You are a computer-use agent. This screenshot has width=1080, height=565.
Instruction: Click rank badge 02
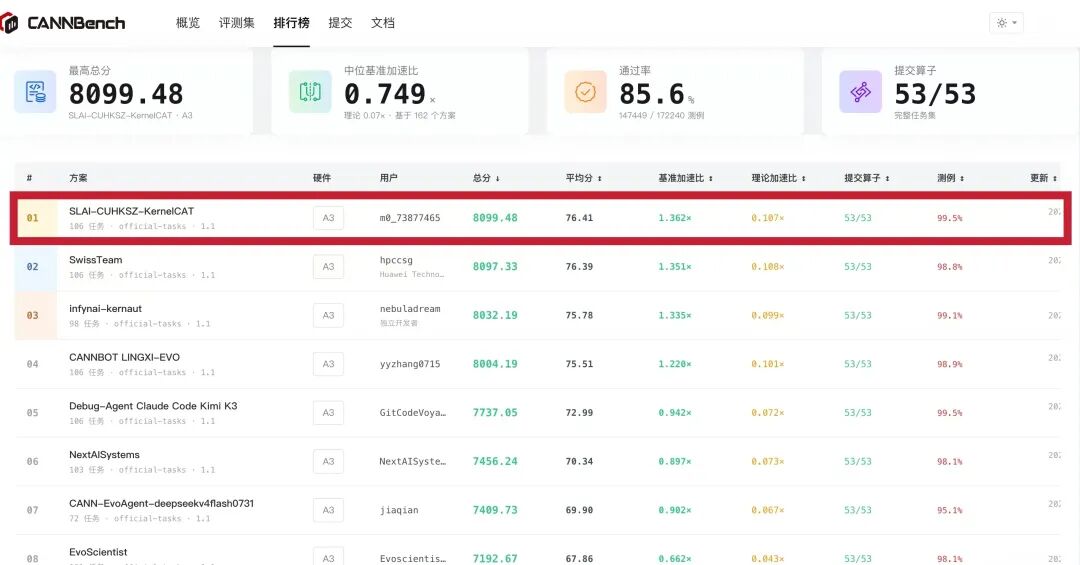tap(32, 267)
